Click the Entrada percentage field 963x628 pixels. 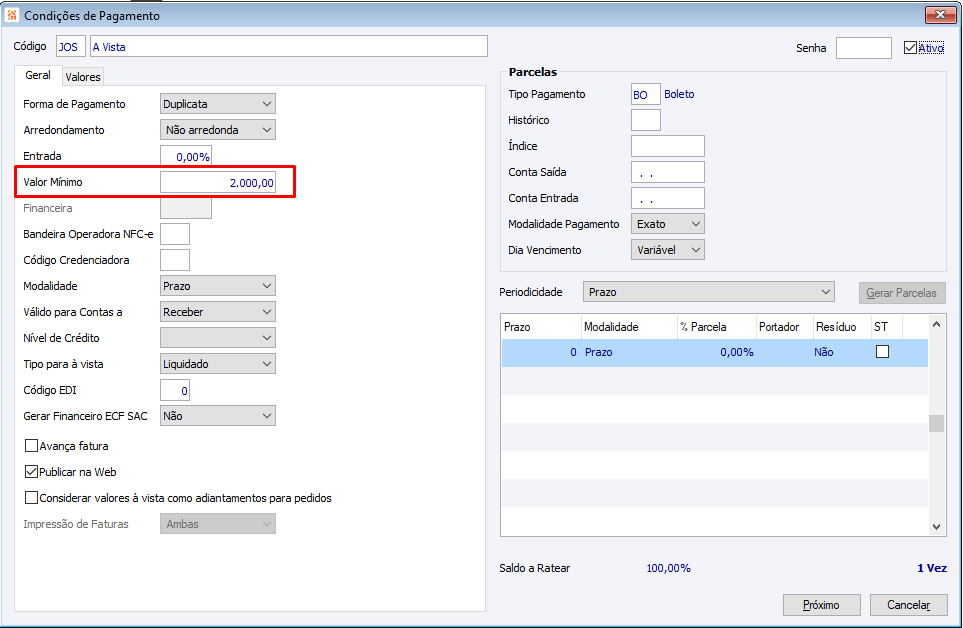click(186, 156)
